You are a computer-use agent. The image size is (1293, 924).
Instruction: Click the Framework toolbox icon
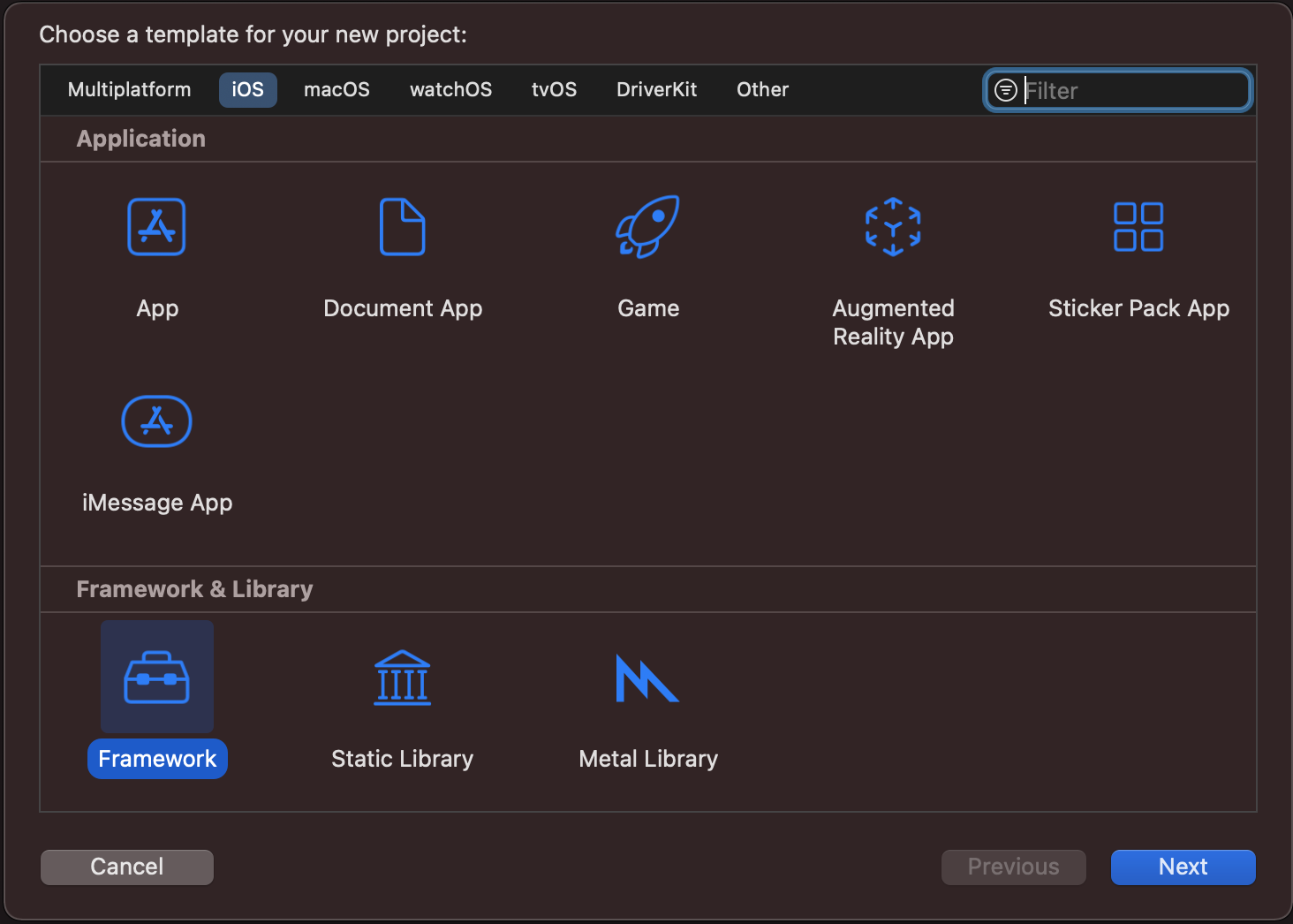tap(157, 678)
